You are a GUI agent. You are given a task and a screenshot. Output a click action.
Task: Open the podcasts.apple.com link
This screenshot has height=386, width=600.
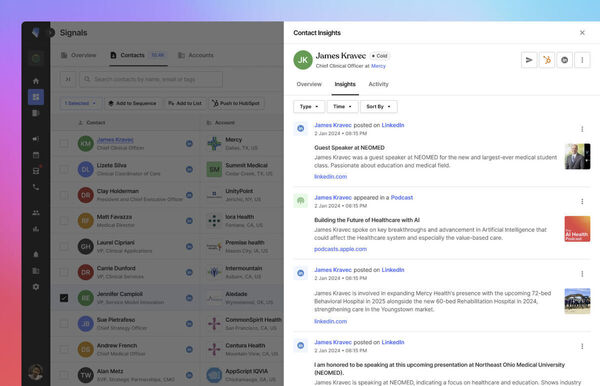[340, 249]
